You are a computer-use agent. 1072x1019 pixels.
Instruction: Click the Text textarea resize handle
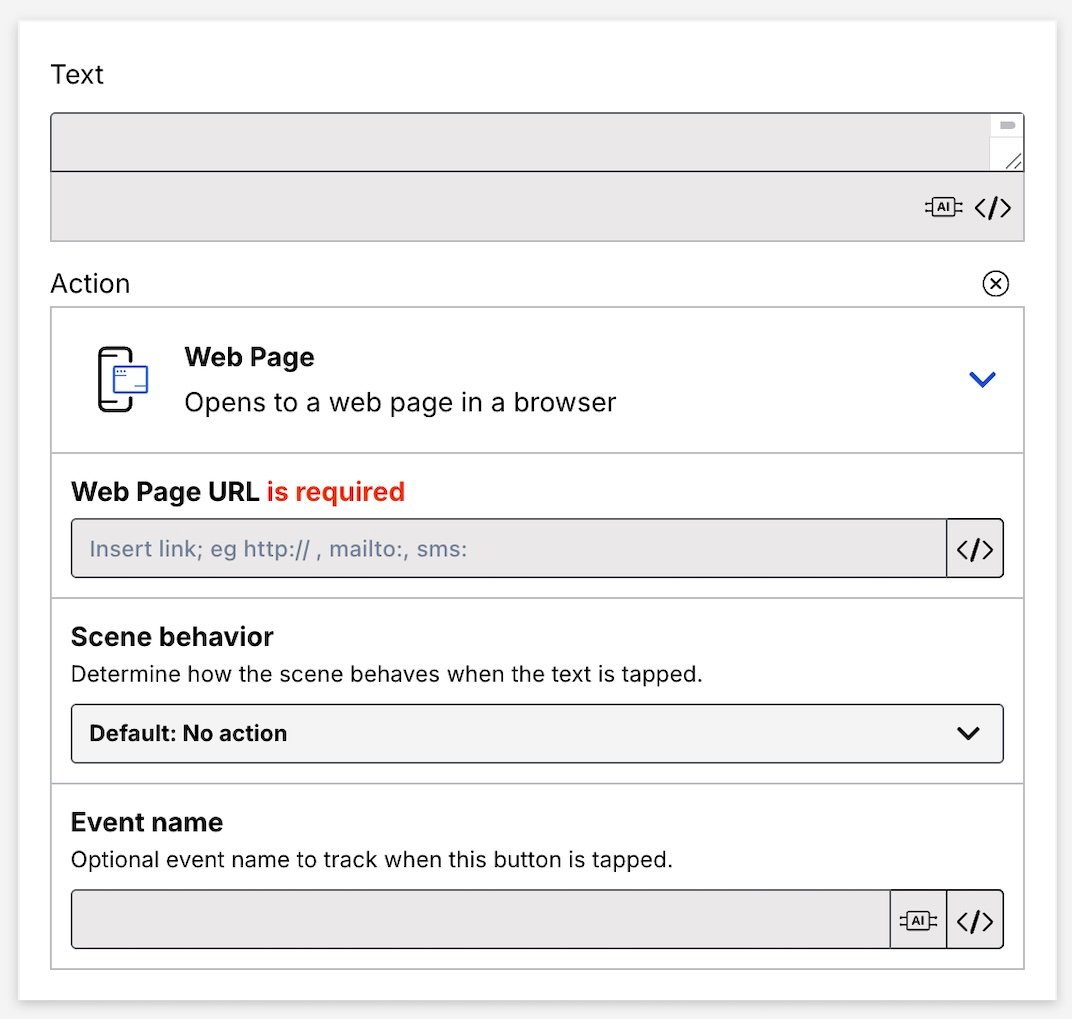[1012, 160]
